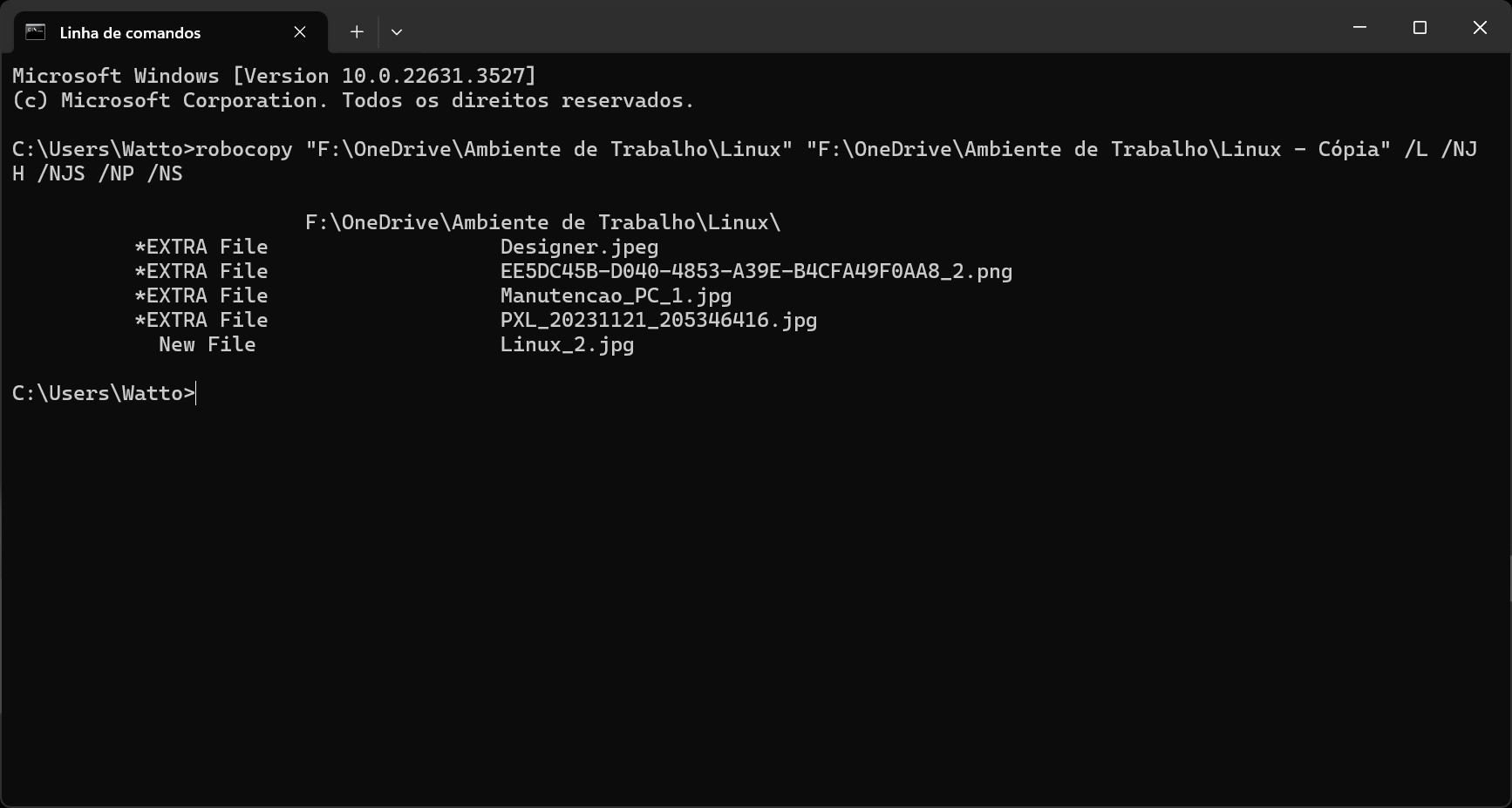Screen dimensions: 1512x808
Task: Click the word robocopy in the command
Action: [244, 150]
